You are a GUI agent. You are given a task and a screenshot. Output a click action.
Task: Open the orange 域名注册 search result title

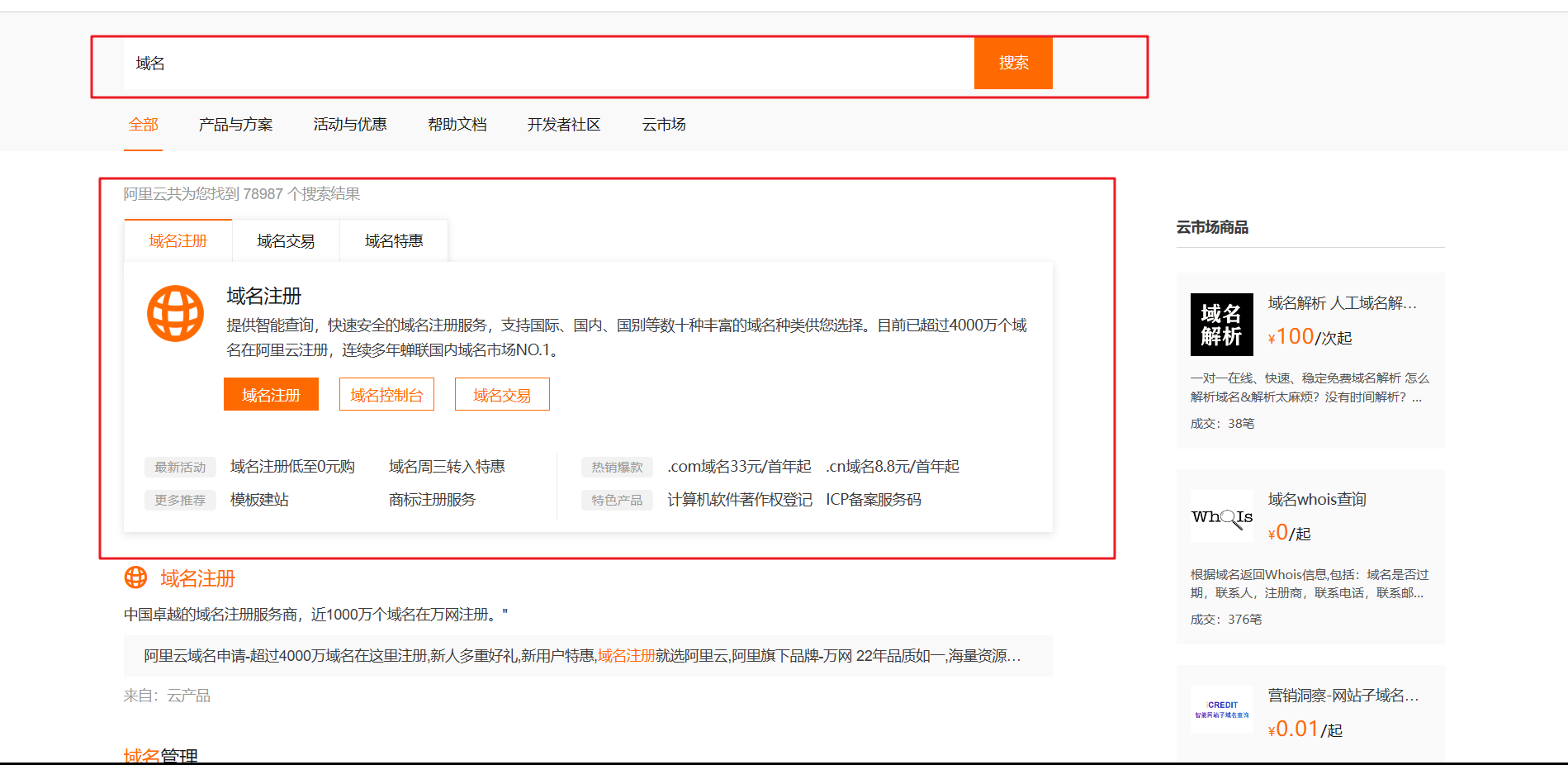pyautogui.click(x=197, y=578)
